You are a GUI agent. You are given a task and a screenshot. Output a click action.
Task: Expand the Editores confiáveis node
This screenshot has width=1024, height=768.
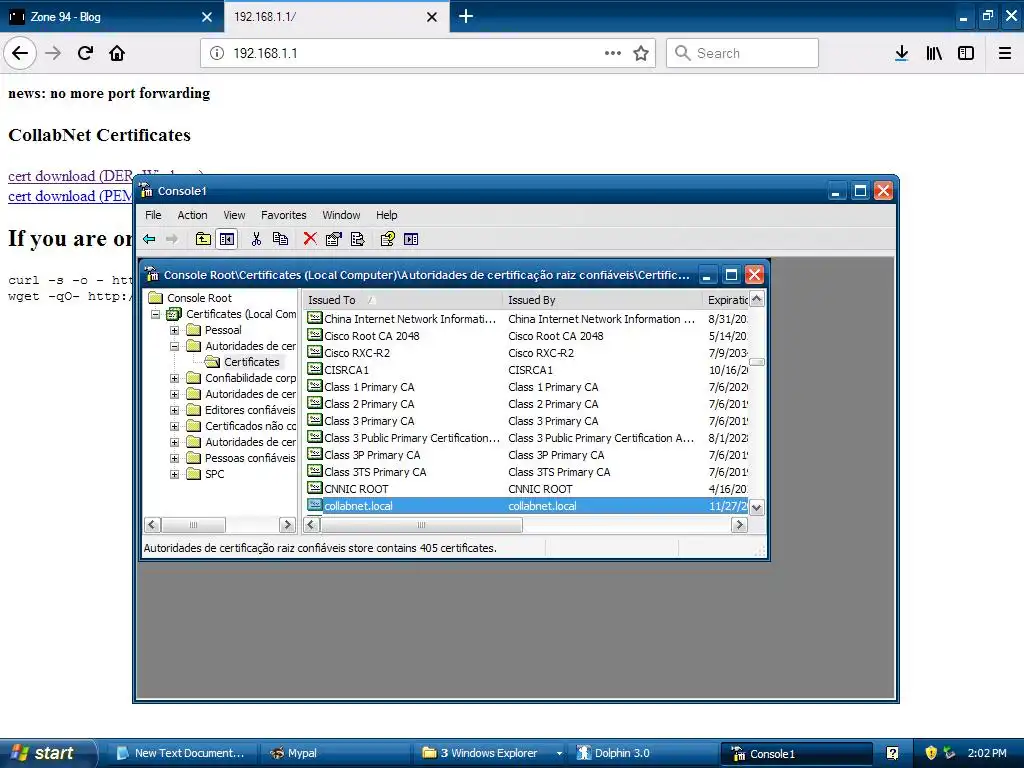tap(174, 410)
